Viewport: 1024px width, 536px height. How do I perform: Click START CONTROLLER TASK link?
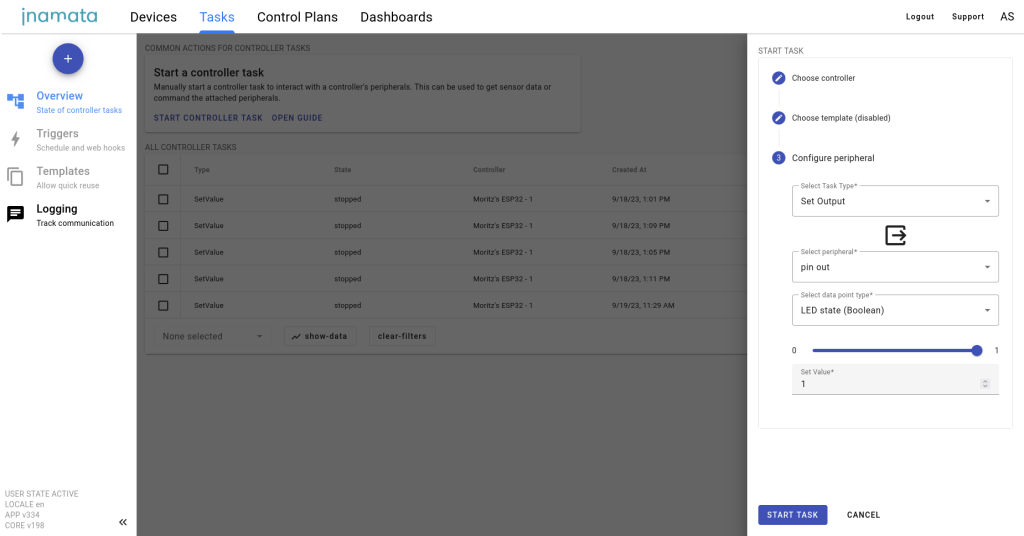click(208, 118)
